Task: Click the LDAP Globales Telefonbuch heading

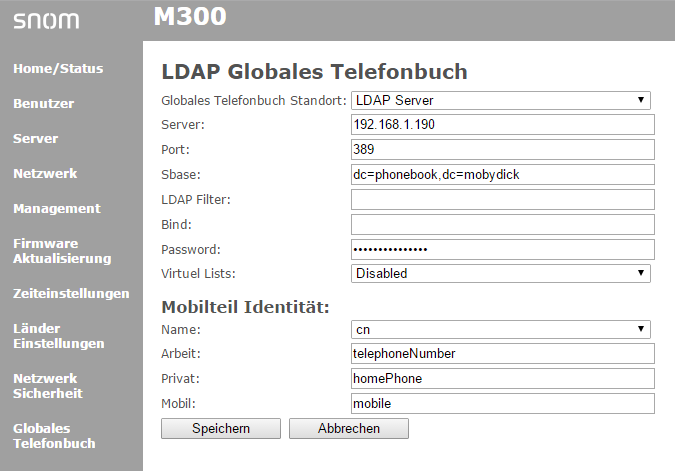Action: 314,71
